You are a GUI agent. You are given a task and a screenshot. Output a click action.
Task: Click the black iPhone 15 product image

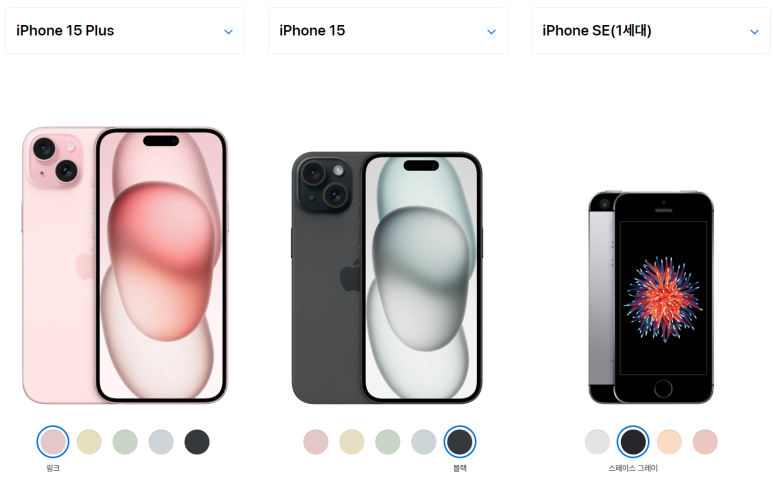point(387,278)
